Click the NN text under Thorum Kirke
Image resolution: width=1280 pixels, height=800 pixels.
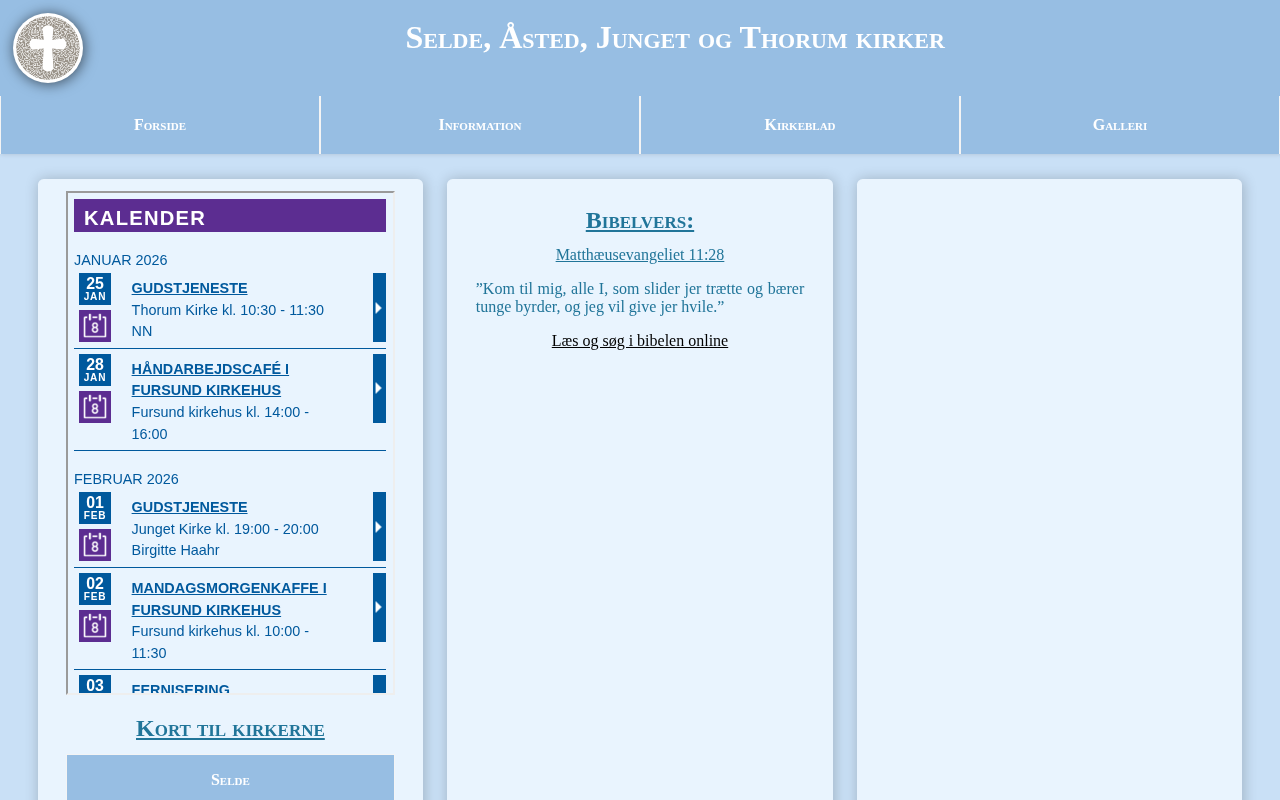point(142,331)
